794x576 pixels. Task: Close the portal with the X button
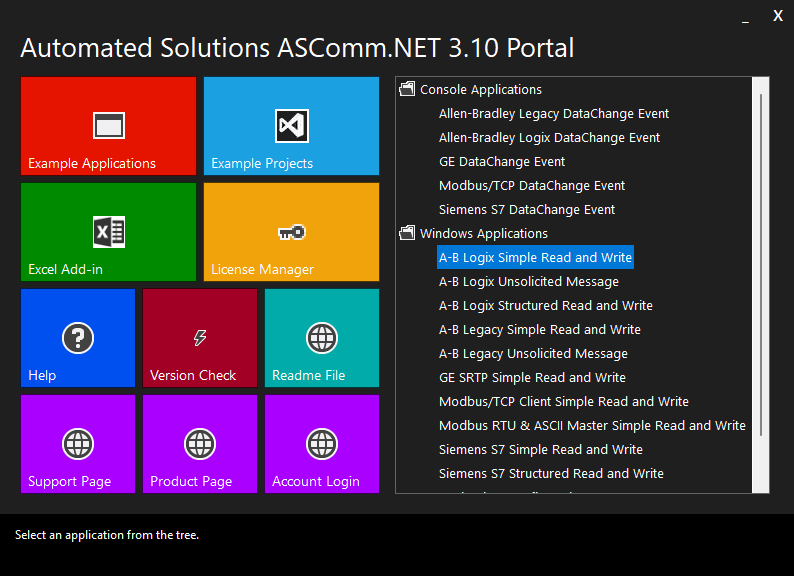[x=778, y=16]
